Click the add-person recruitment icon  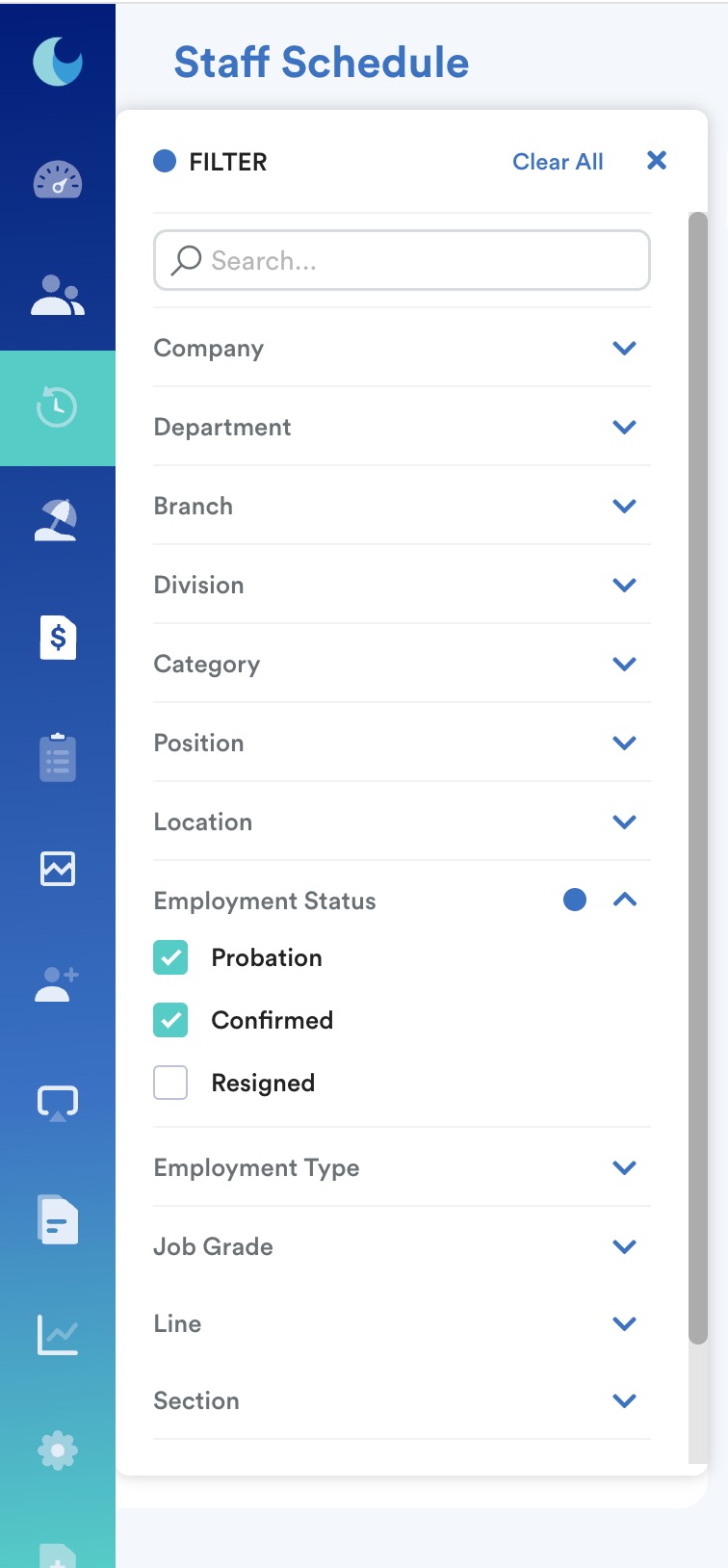(x=58, y=984)
